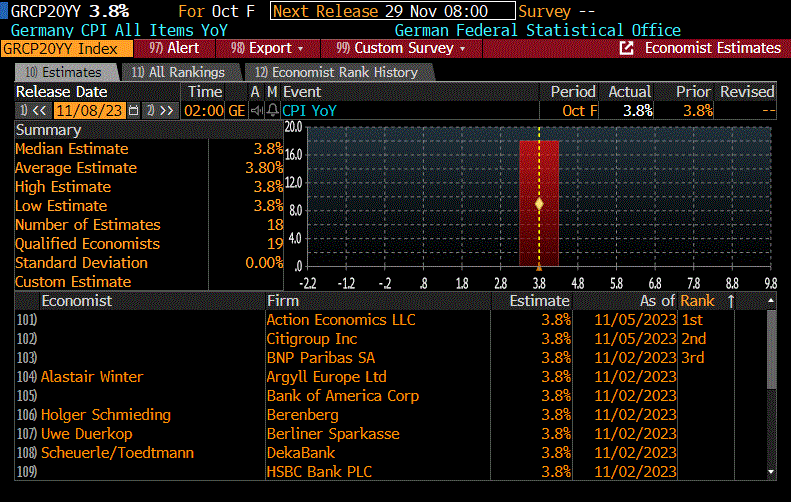Click the Qualified Economists label
The width and height of the screenshot is (791, 502).
click(87, 244)
